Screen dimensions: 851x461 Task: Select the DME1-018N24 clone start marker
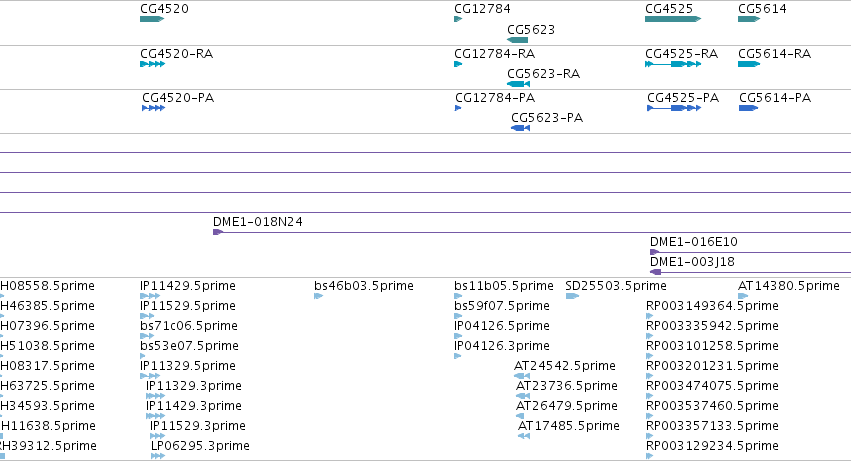[x=218, y=232]
